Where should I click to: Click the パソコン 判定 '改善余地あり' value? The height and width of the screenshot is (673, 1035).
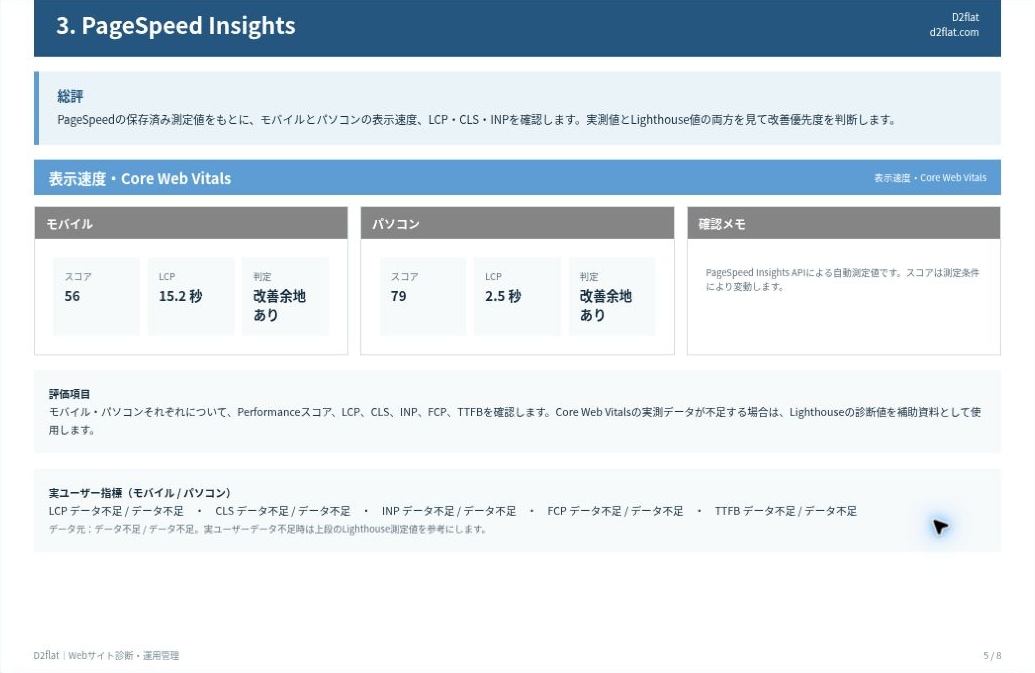(x=606, y=305)
